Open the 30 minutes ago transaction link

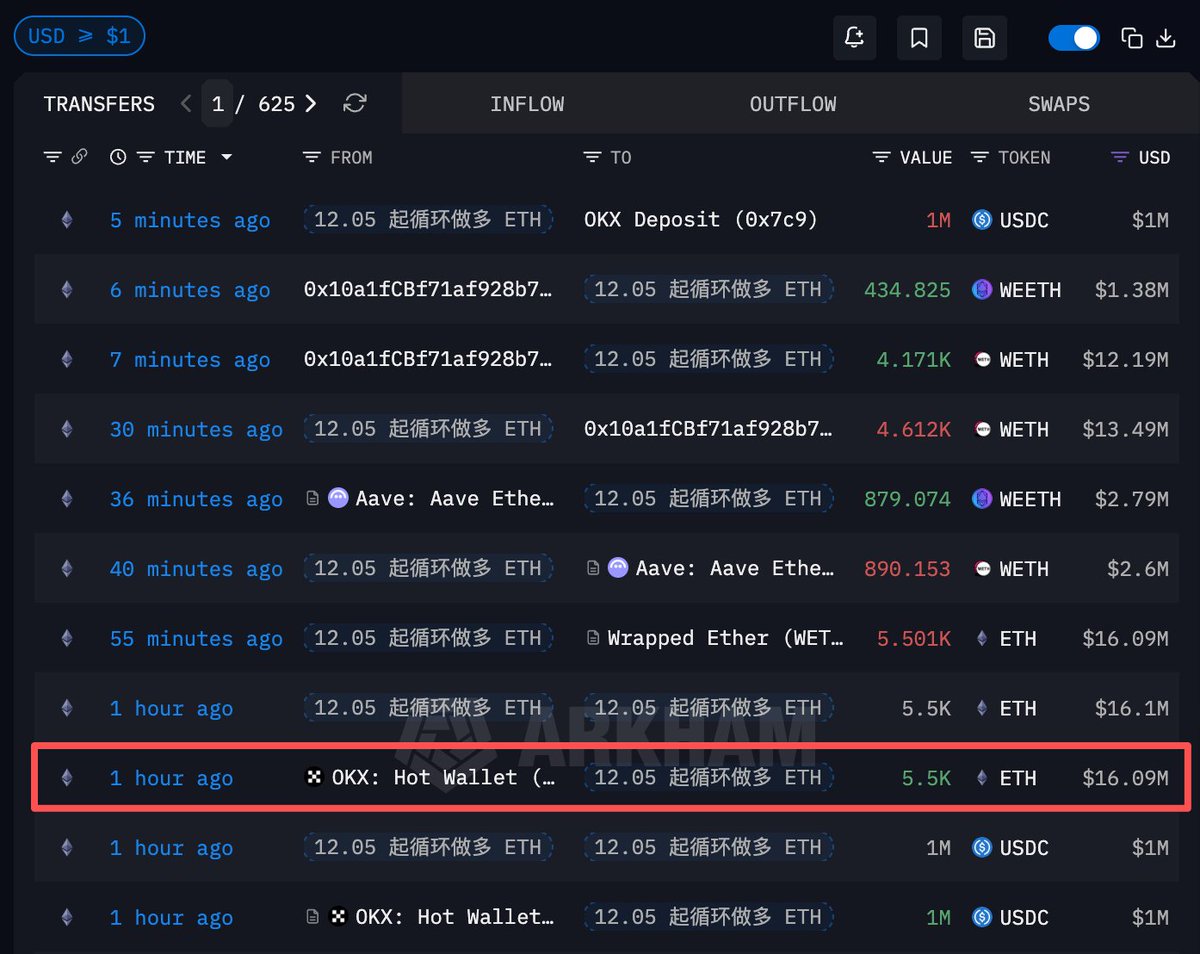pos(196,429)
